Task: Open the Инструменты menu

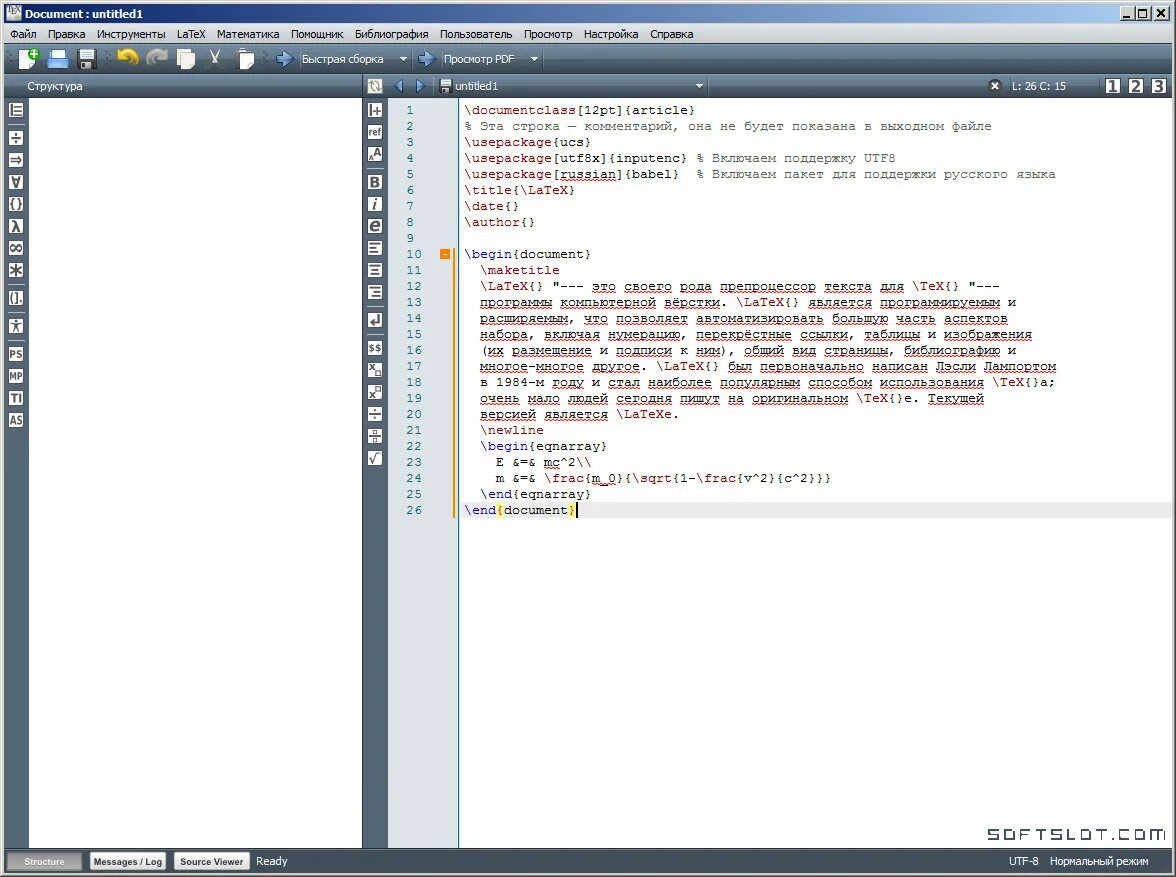Action: tap(131, 34)
